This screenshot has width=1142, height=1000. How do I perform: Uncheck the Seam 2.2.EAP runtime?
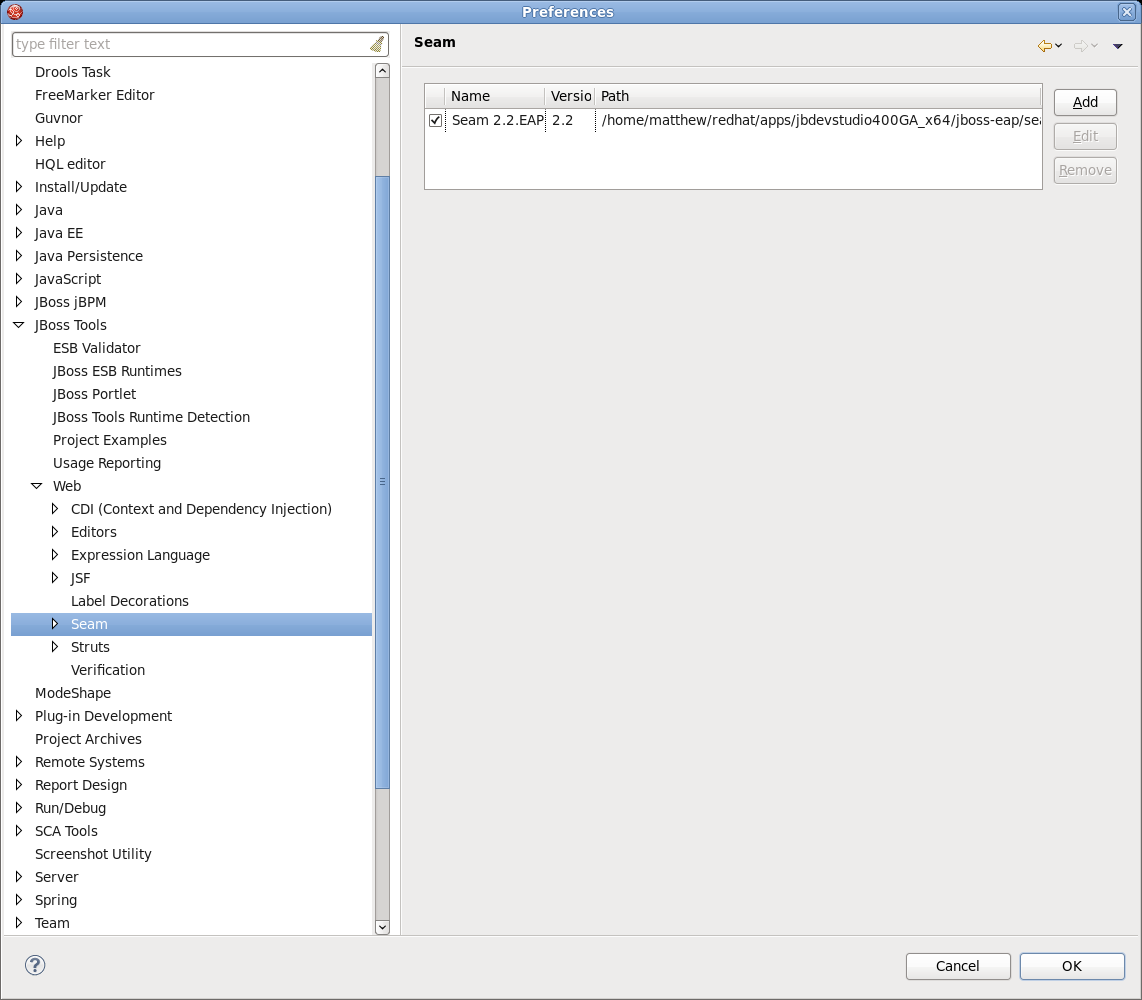(435, 120)
